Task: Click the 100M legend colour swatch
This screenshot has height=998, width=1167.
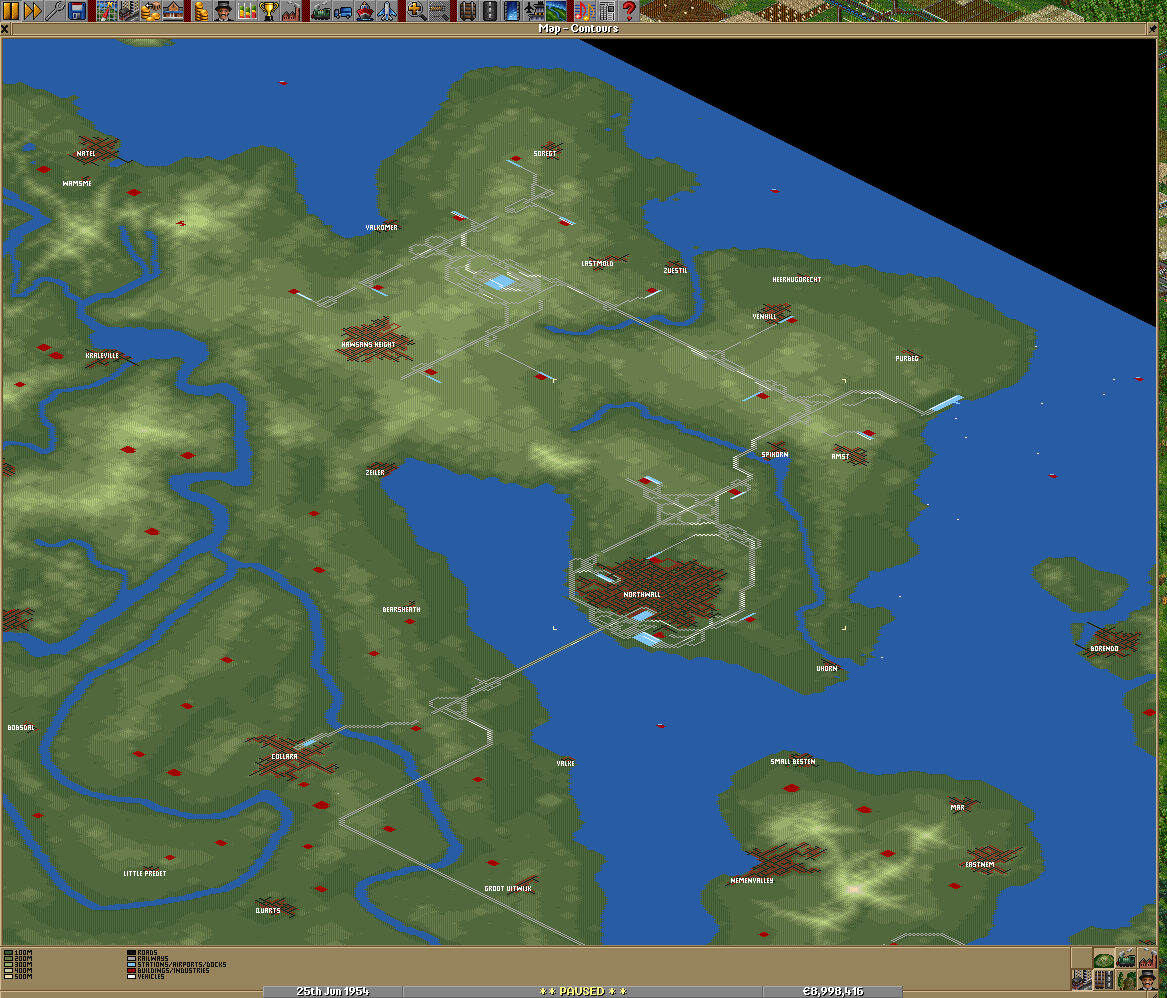Action: [x=8, y=953]
